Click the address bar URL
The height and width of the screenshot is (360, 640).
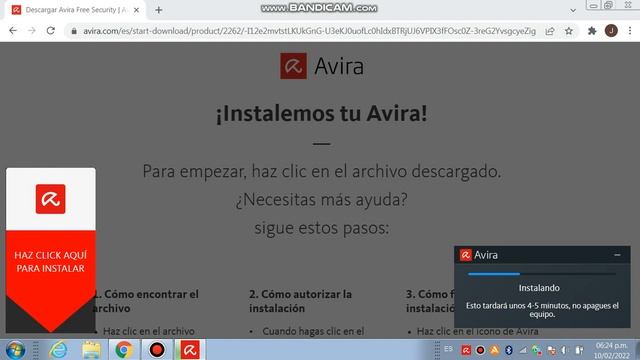click(309, 31)
